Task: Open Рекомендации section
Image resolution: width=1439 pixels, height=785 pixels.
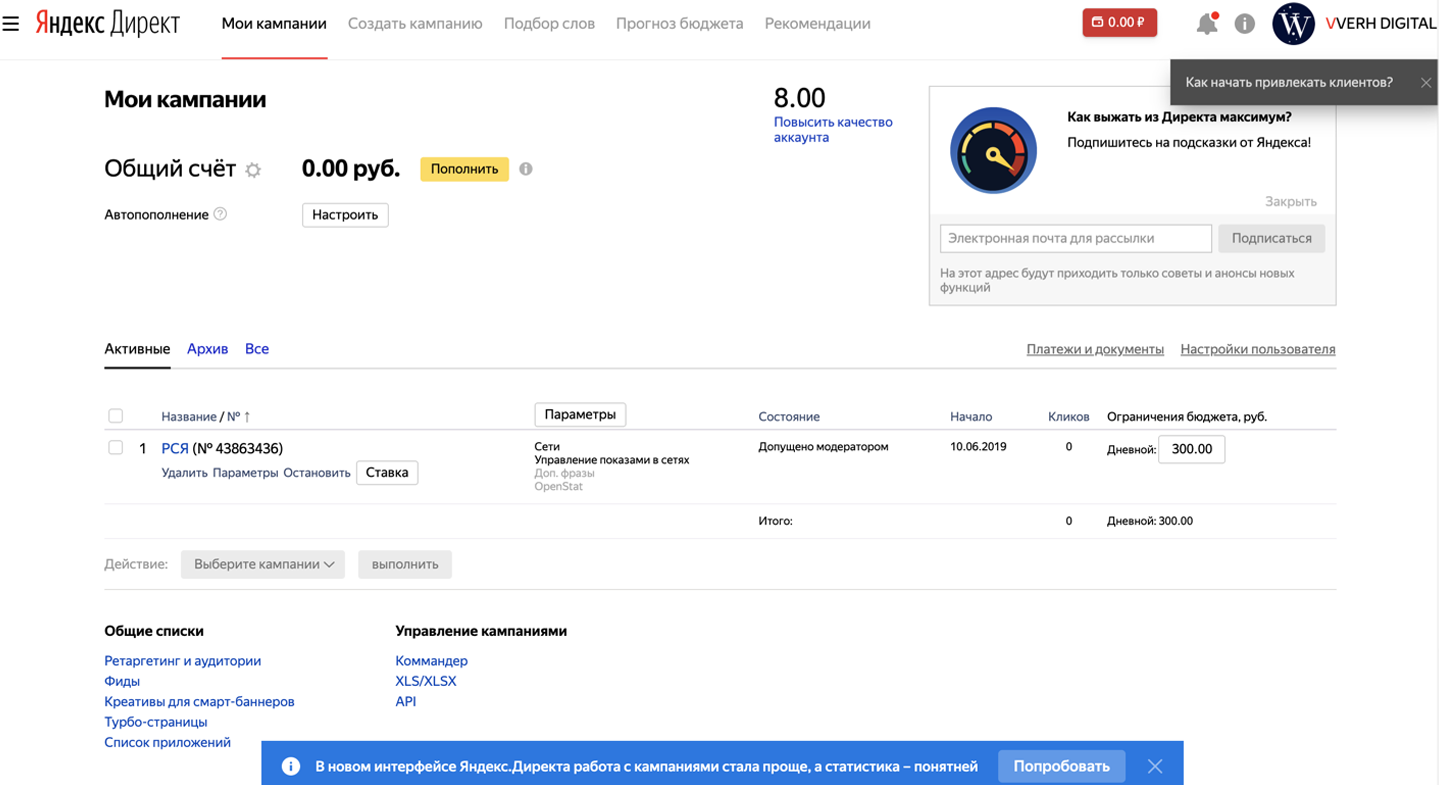Action: [817, 23]
